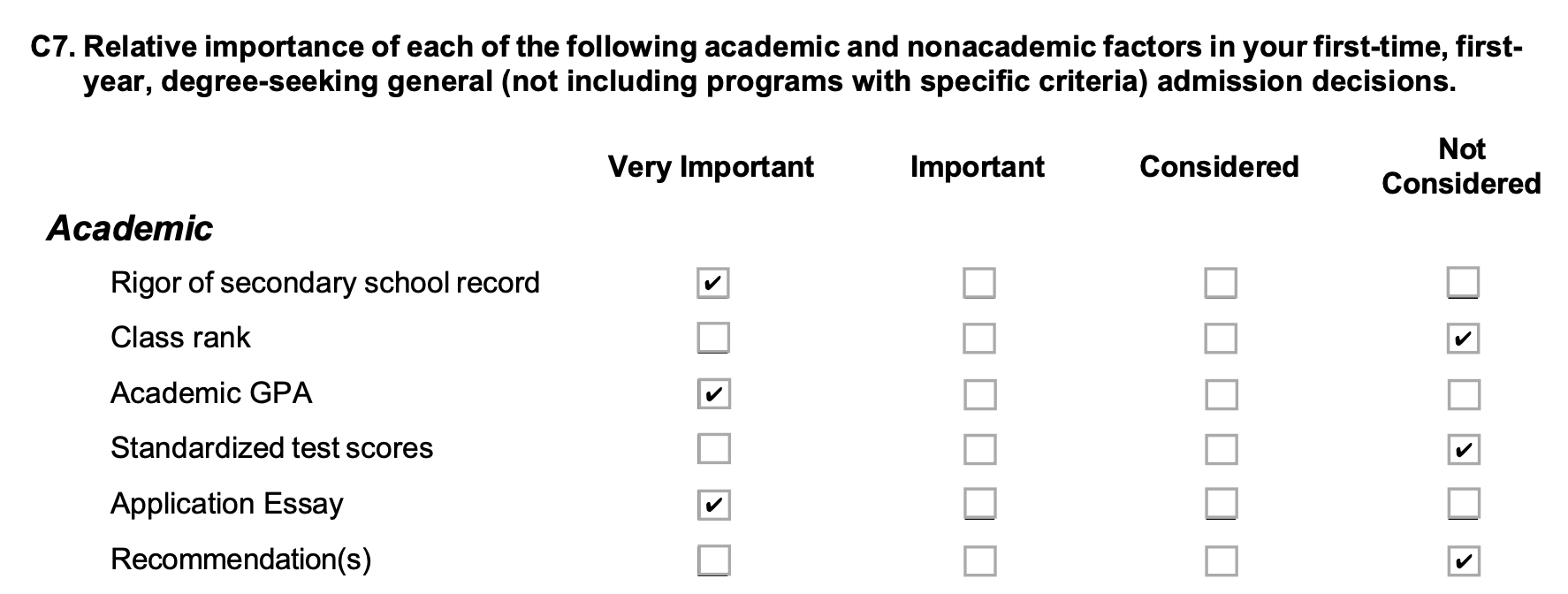1568x594 pixels.
Task: Check Considered for Rigor of secondary school record
Action: (1221, 283)
